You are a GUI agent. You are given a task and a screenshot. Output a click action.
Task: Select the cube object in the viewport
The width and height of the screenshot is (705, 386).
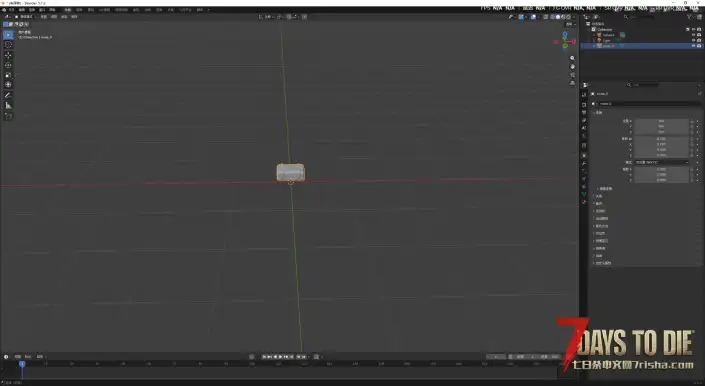point(290,172)
